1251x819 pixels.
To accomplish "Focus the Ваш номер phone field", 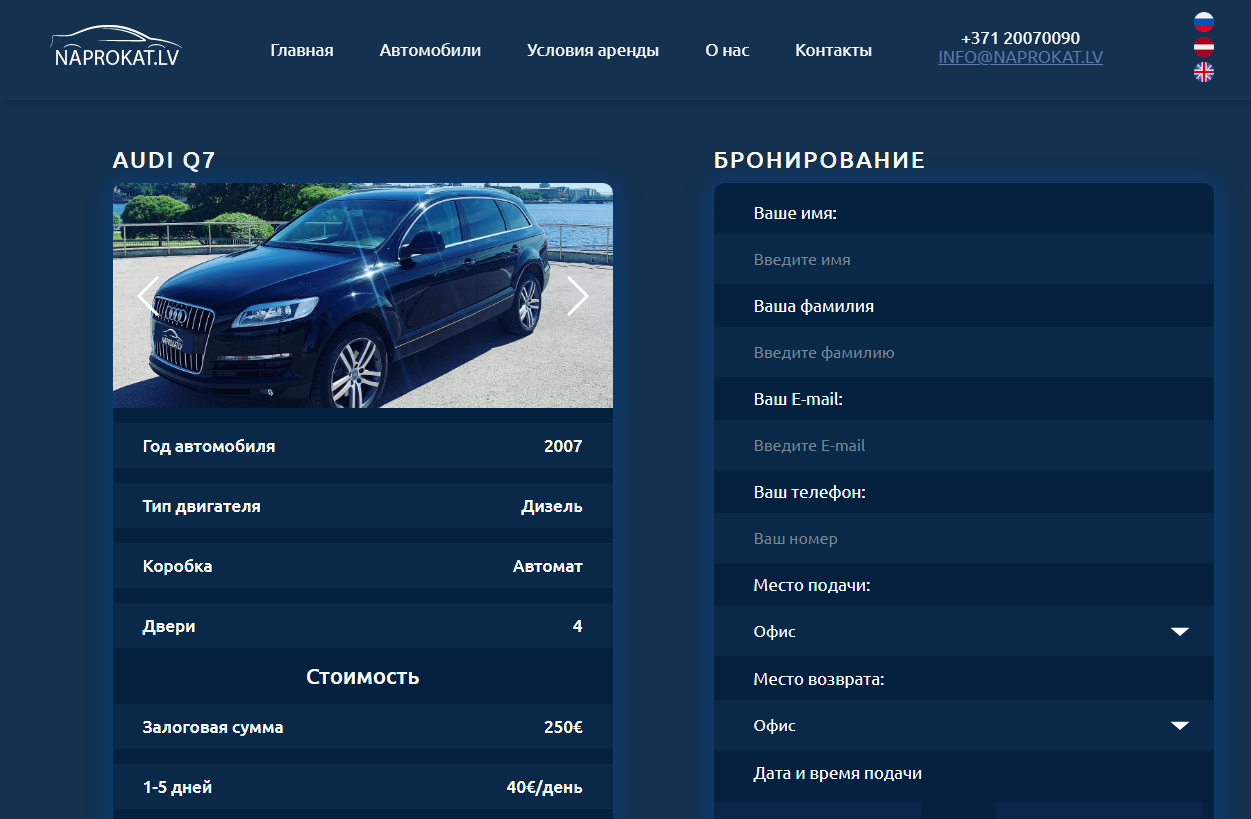I will 964,538.
